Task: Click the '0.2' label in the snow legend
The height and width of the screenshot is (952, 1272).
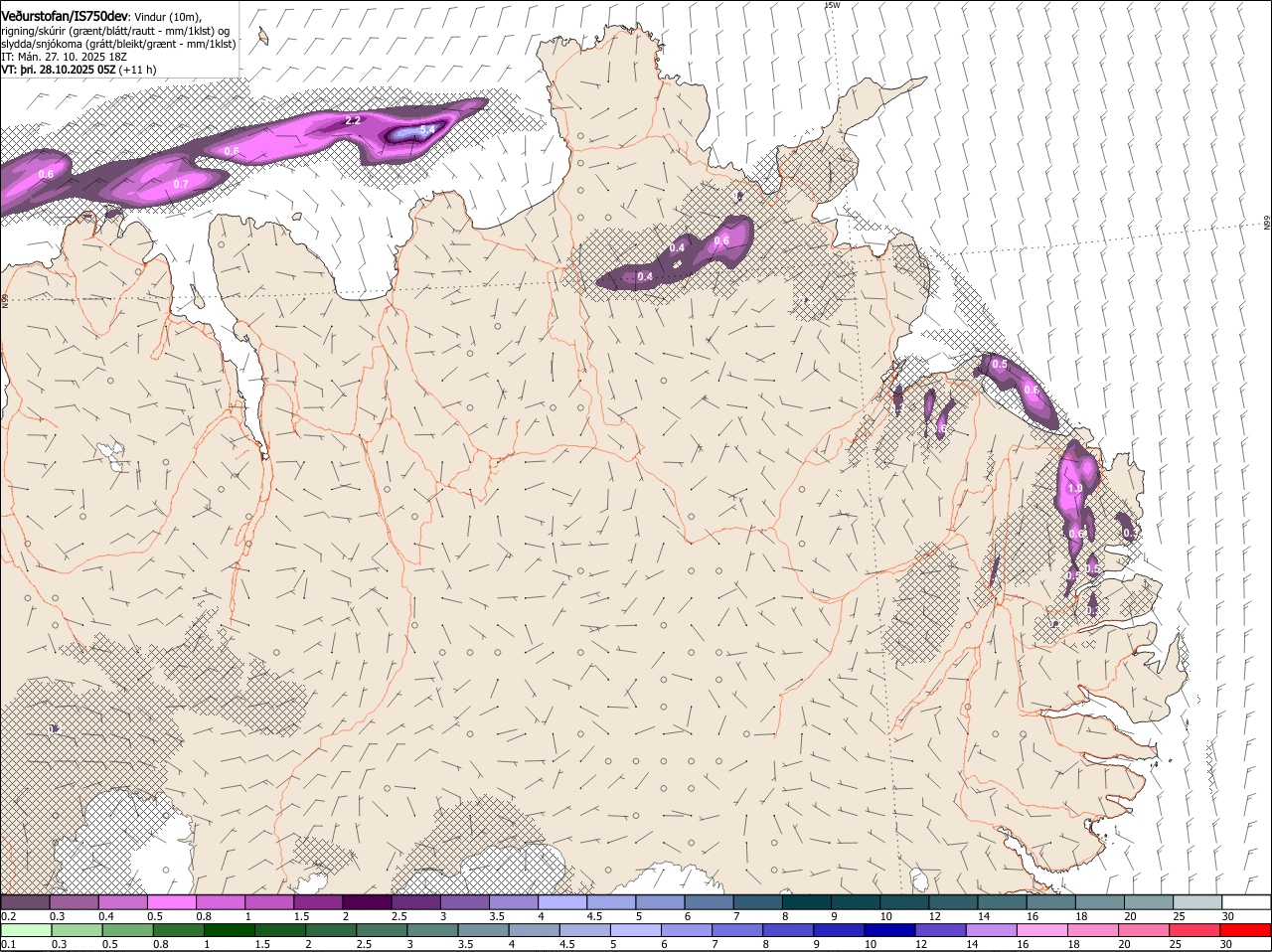Action: 8,916
